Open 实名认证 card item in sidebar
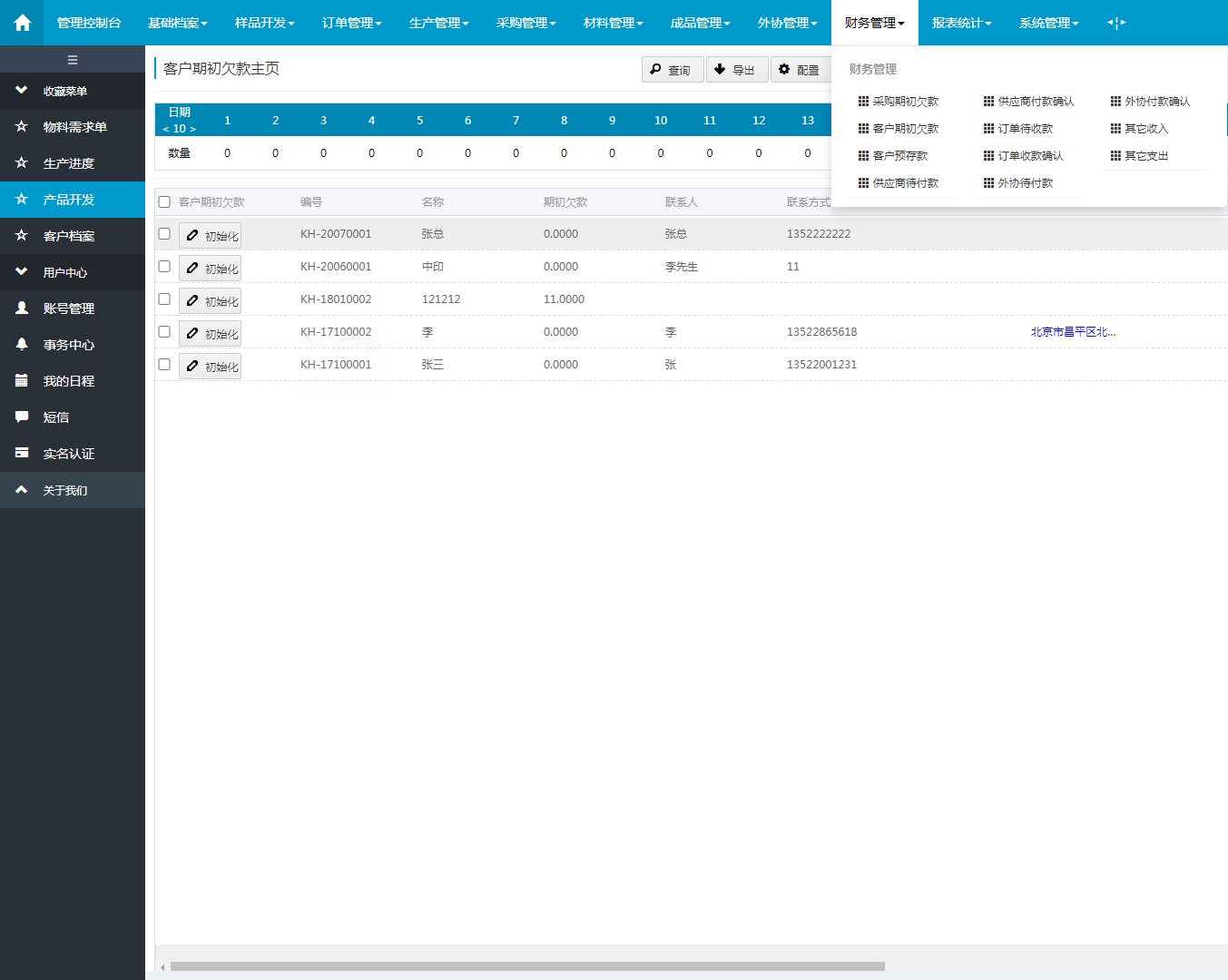Viewport: 1228px width, 980px height. pyautogui.click(x=68, y=454)
